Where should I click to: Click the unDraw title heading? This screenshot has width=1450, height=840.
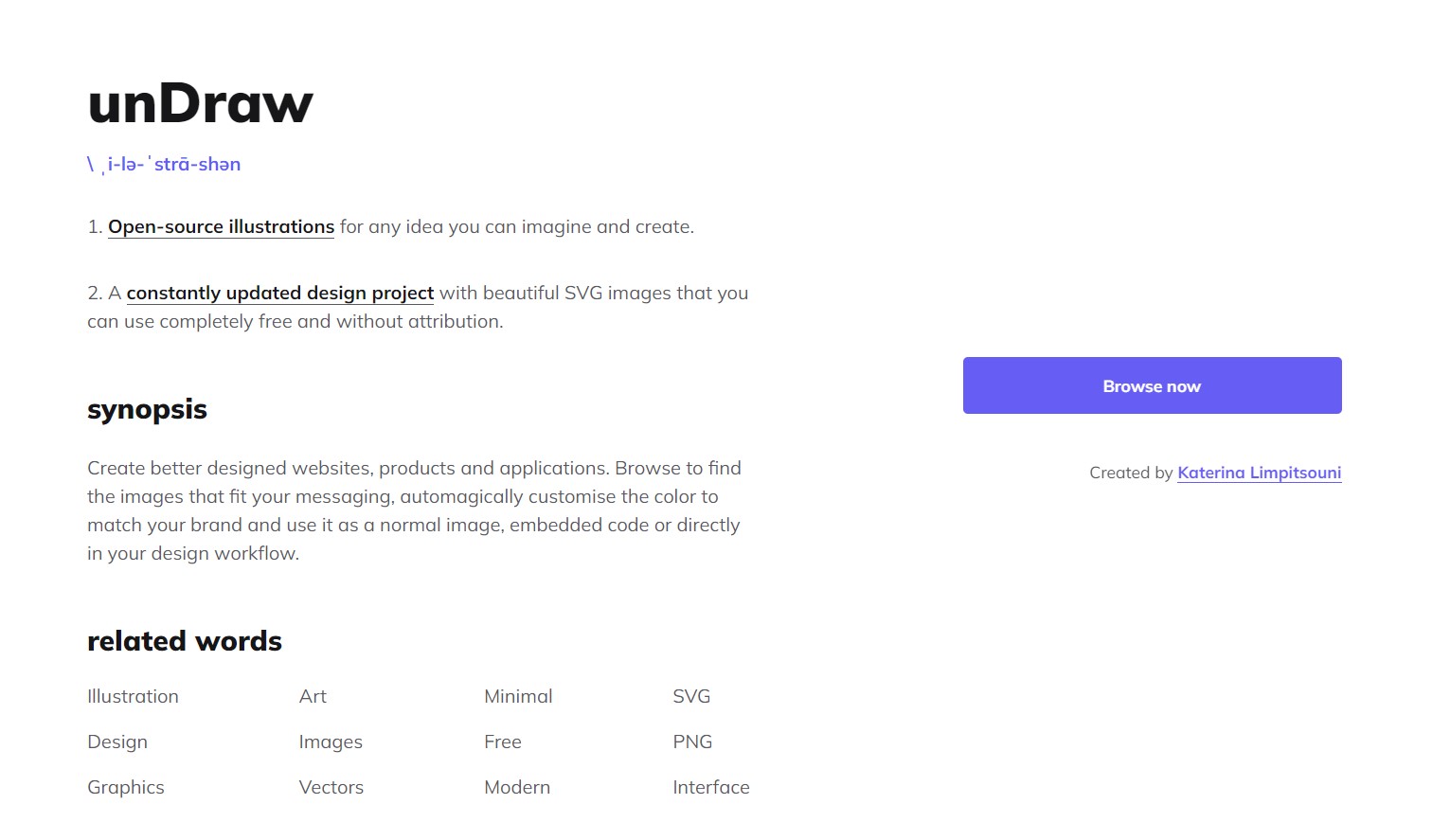coord(200,103)
